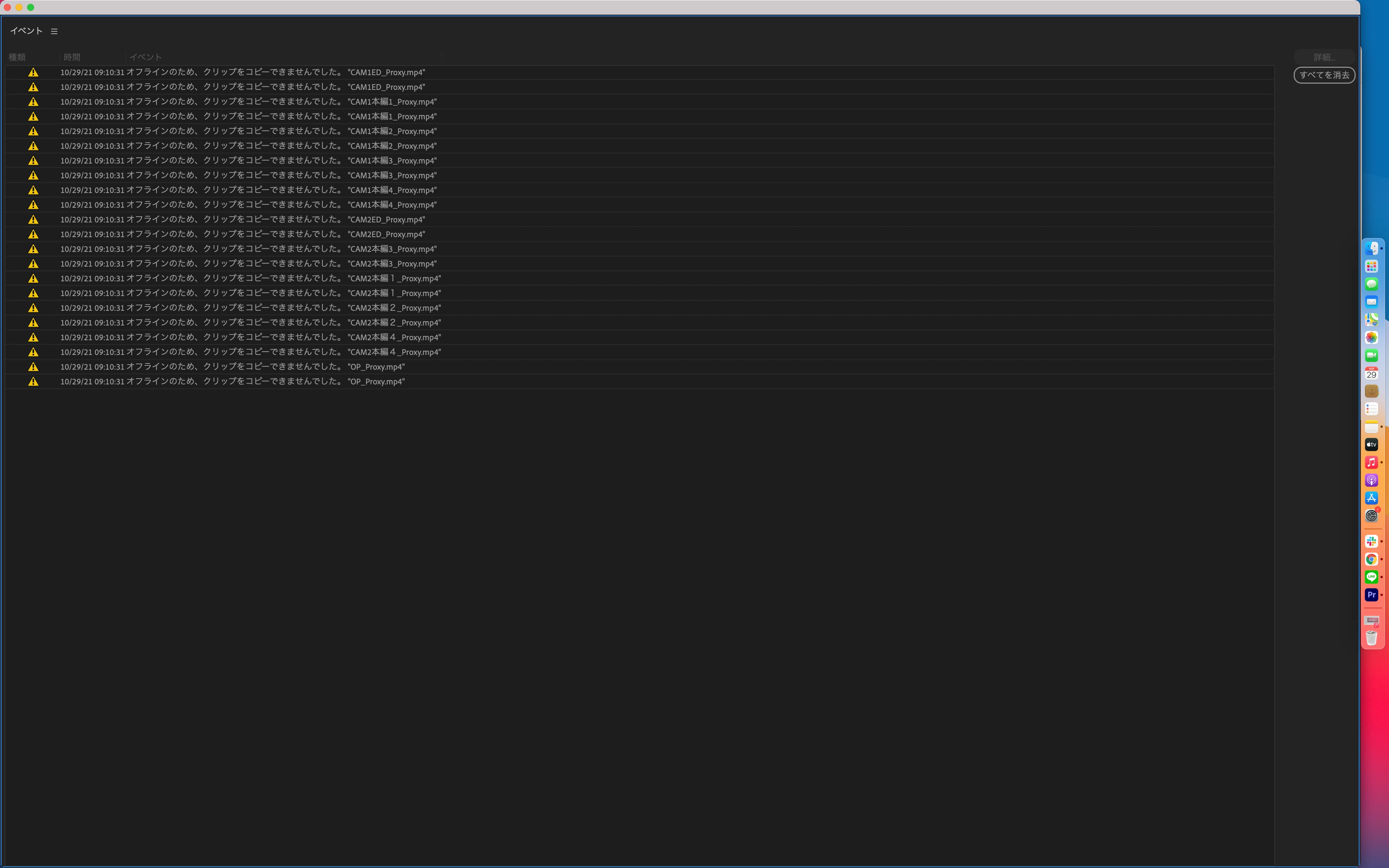The height and width of the screenshot is (868, 1389).
Task: Click the 時間 column header
Action: [x=72, y=57]
